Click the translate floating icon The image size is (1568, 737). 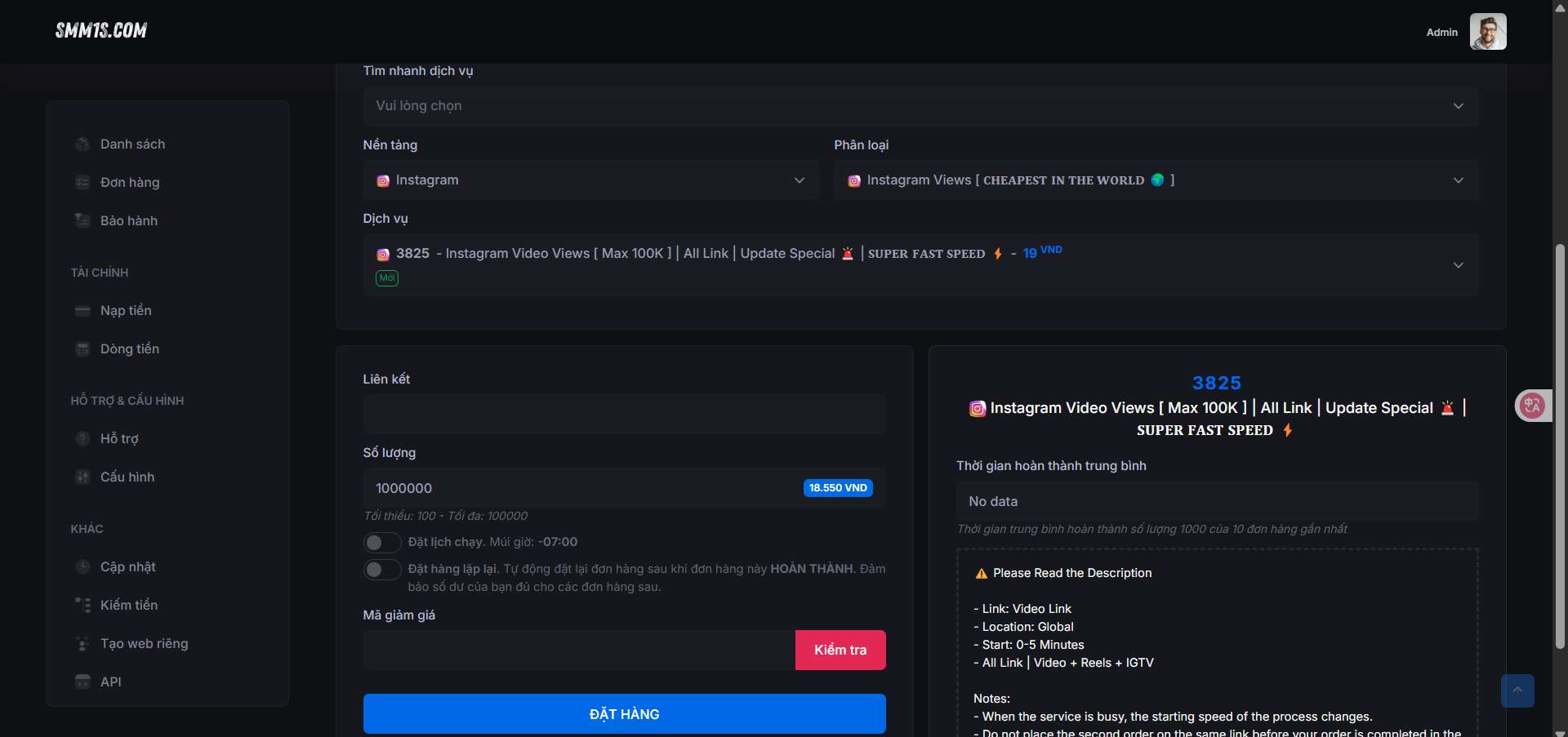click(x=1533, y=406)
